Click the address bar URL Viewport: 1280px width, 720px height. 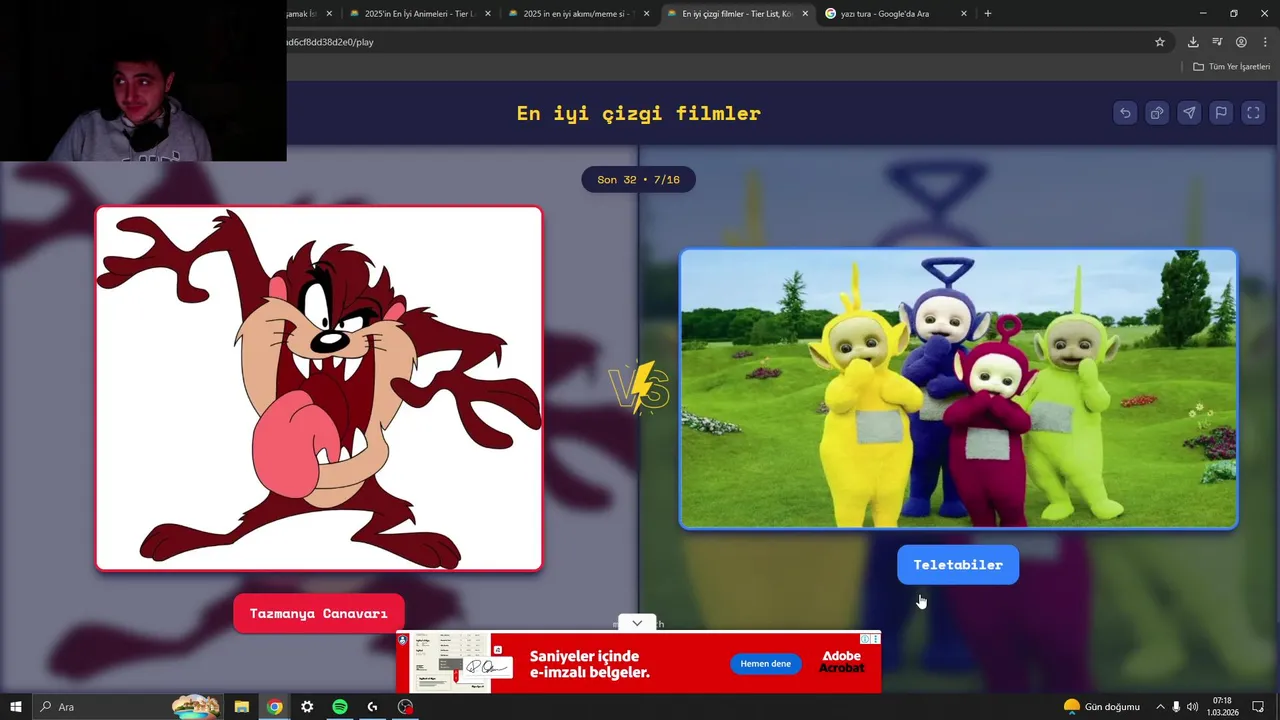330,42
